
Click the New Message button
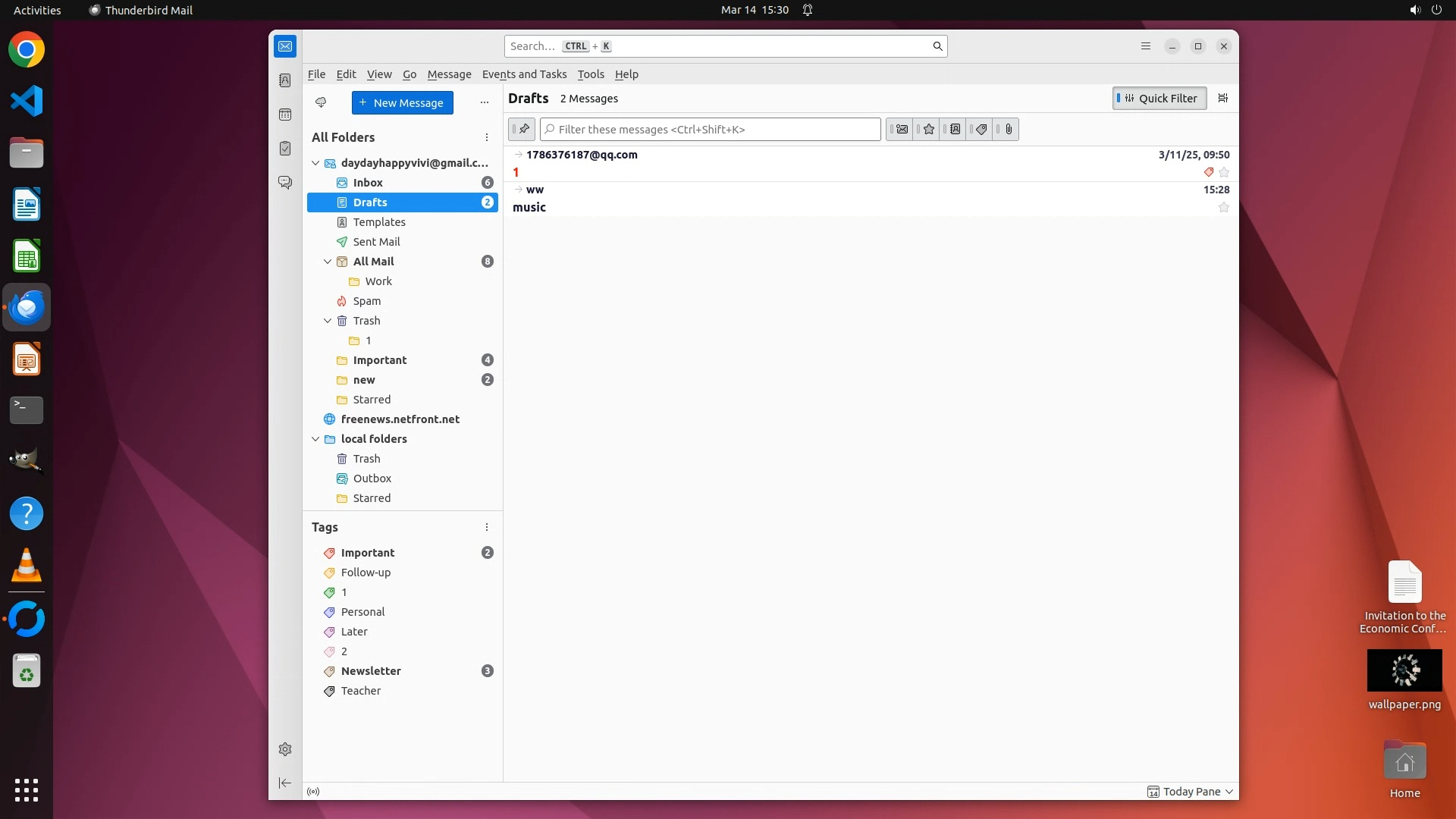[x=402, y=102]
